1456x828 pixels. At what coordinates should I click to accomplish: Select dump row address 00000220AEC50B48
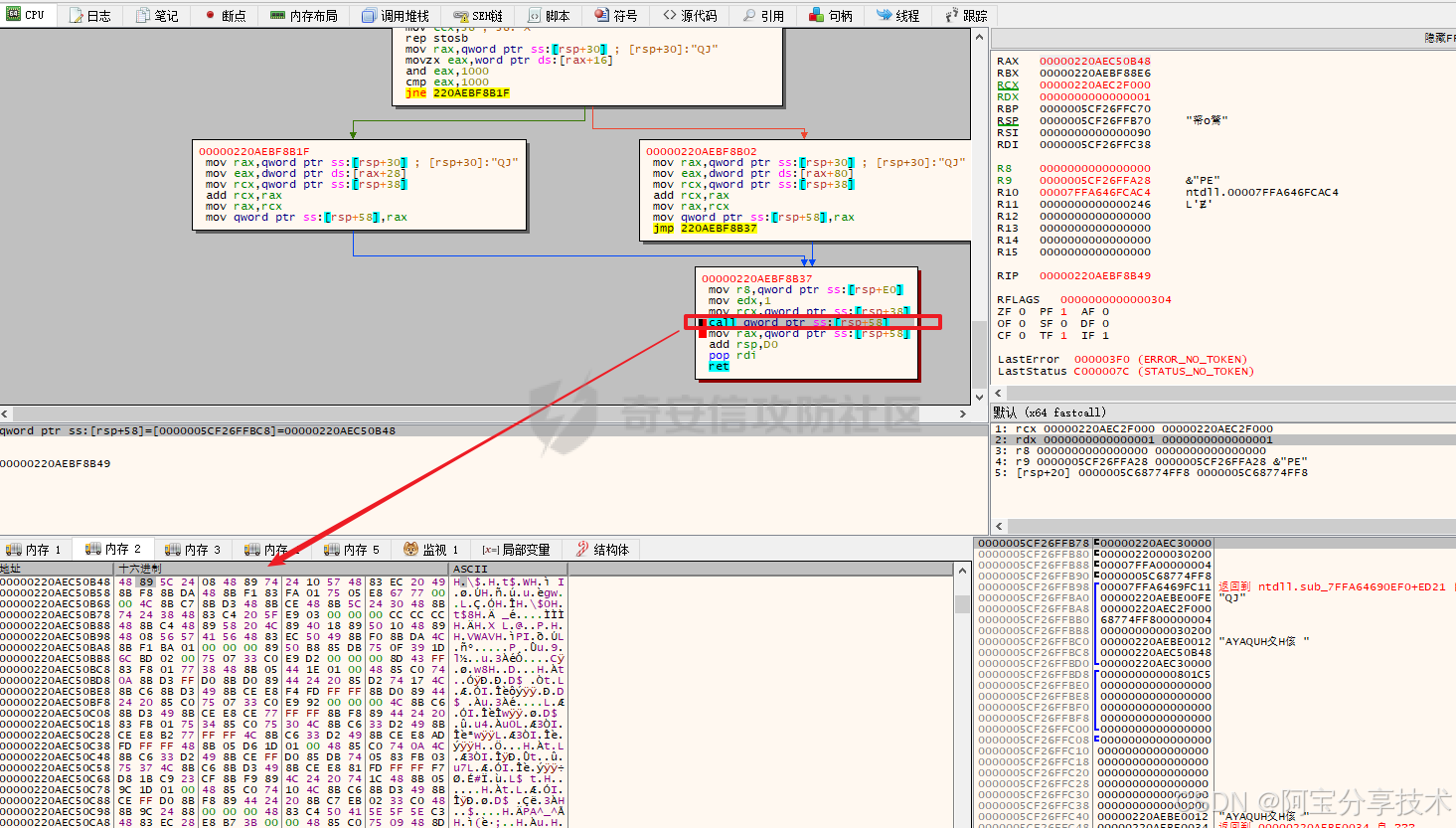pos(56,581)
